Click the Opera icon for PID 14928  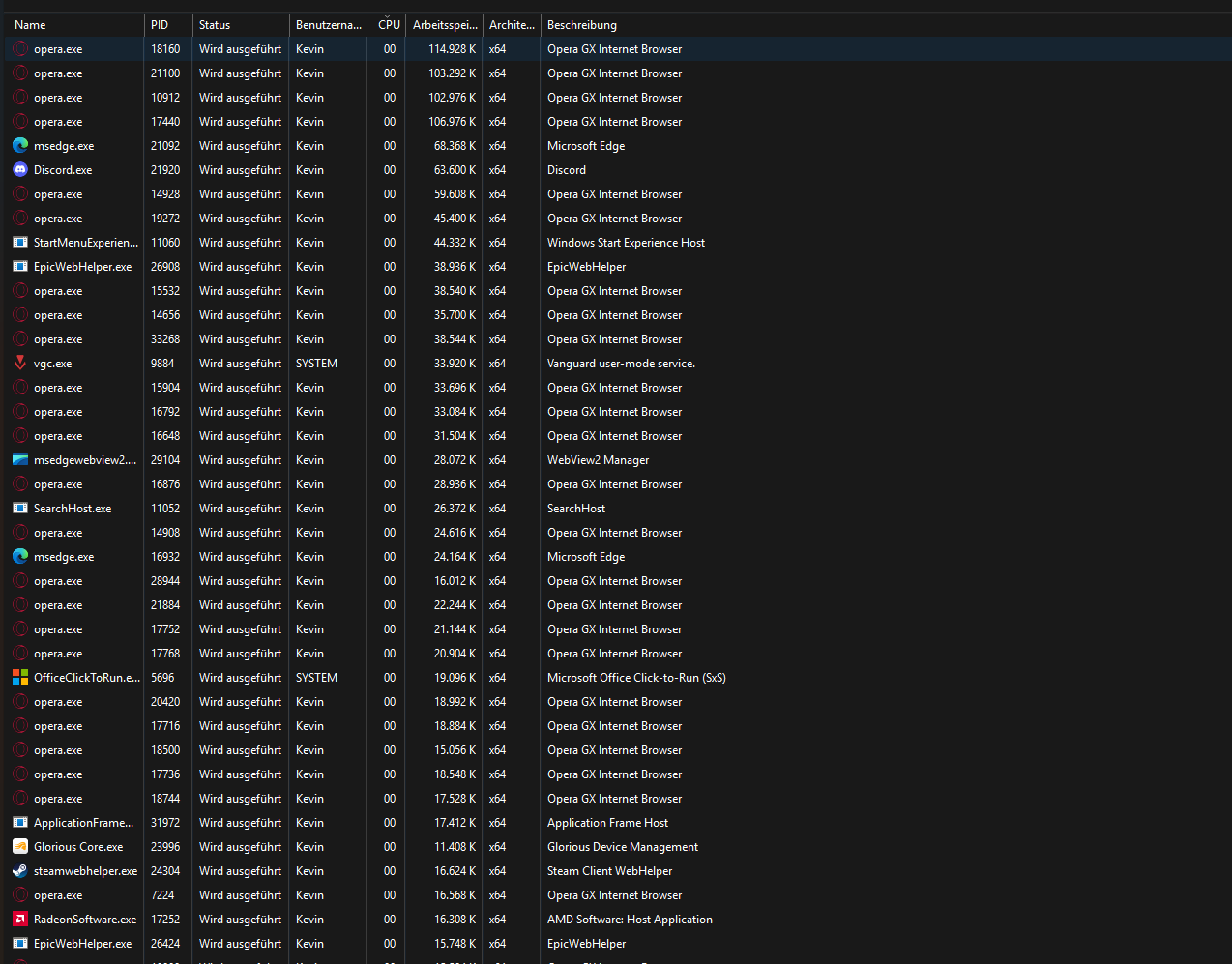click(x=20, y=194)
